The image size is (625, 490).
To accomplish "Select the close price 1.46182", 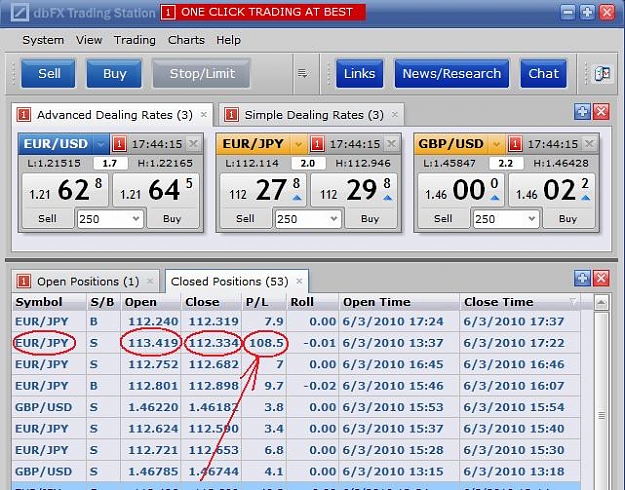I will click(213, 407).
